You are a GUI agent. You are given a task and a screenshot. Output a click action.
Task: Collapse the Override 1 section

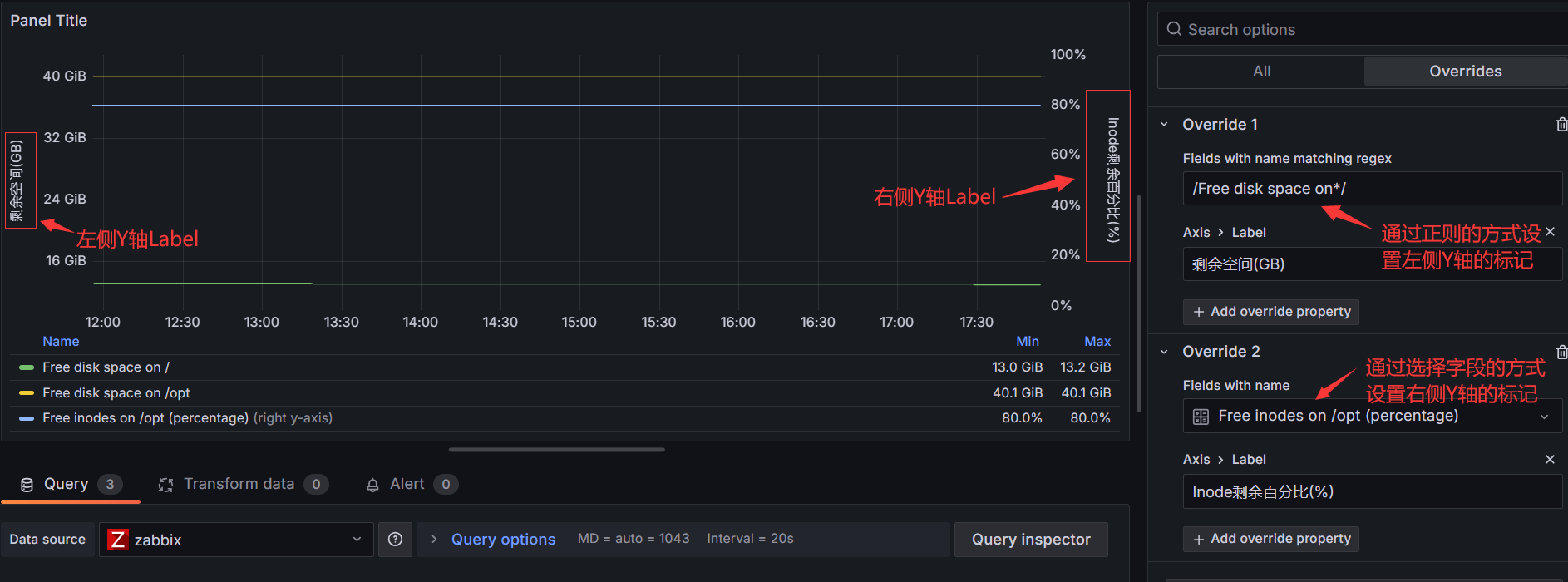coord(1164,125)
